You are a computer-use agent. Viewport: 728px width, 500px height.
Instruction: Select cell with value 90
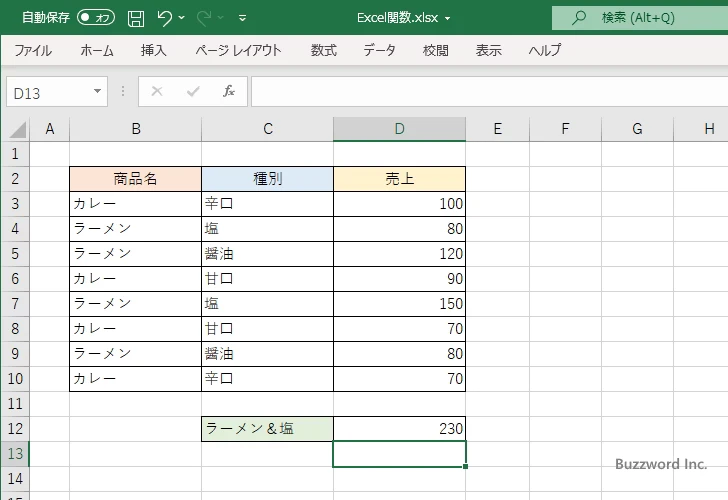[x=399, y=279]
